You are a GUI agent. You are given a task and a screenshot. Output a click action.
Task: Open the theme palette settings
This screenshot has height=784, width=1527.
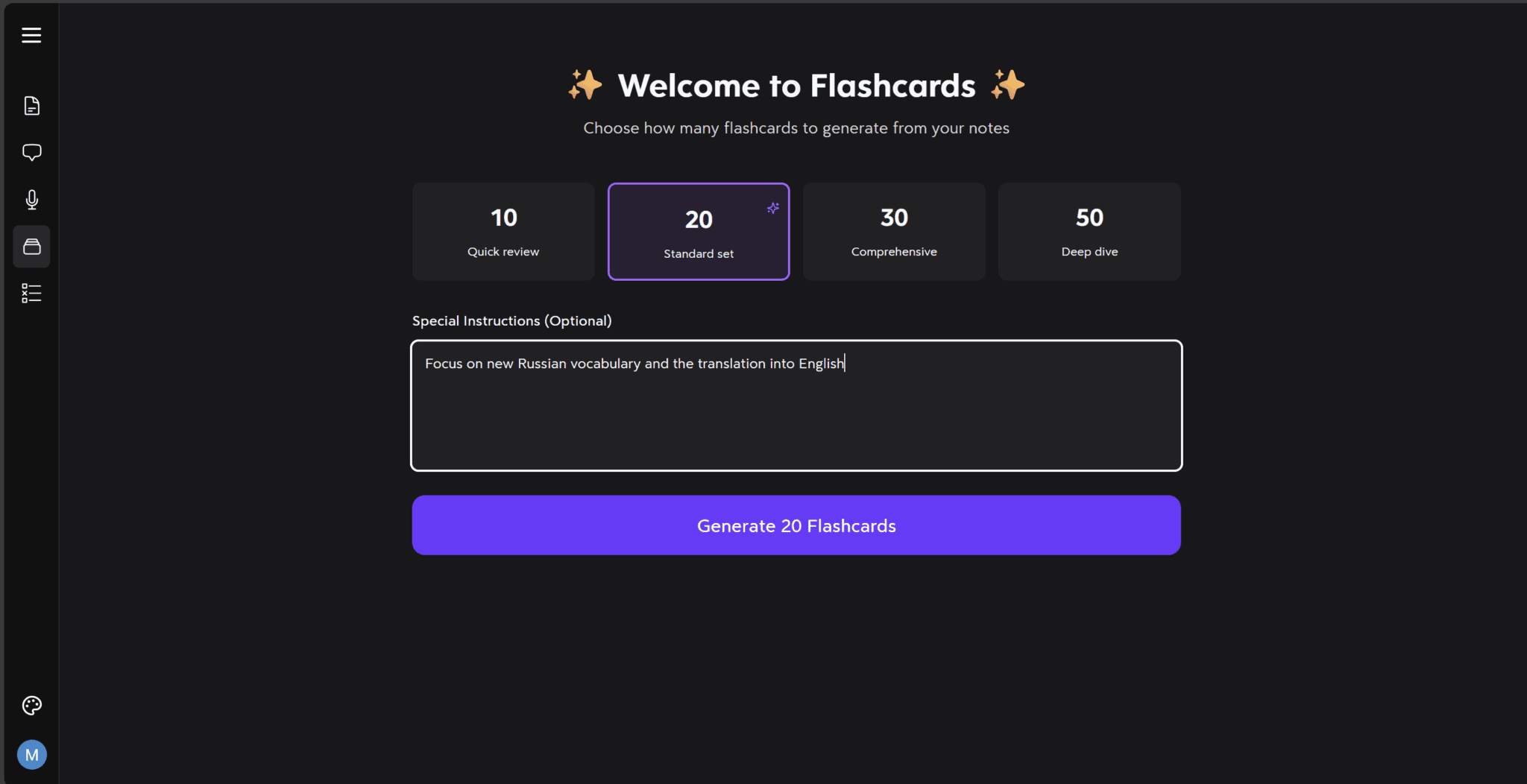pyautogui.click(x=31, y=705)
